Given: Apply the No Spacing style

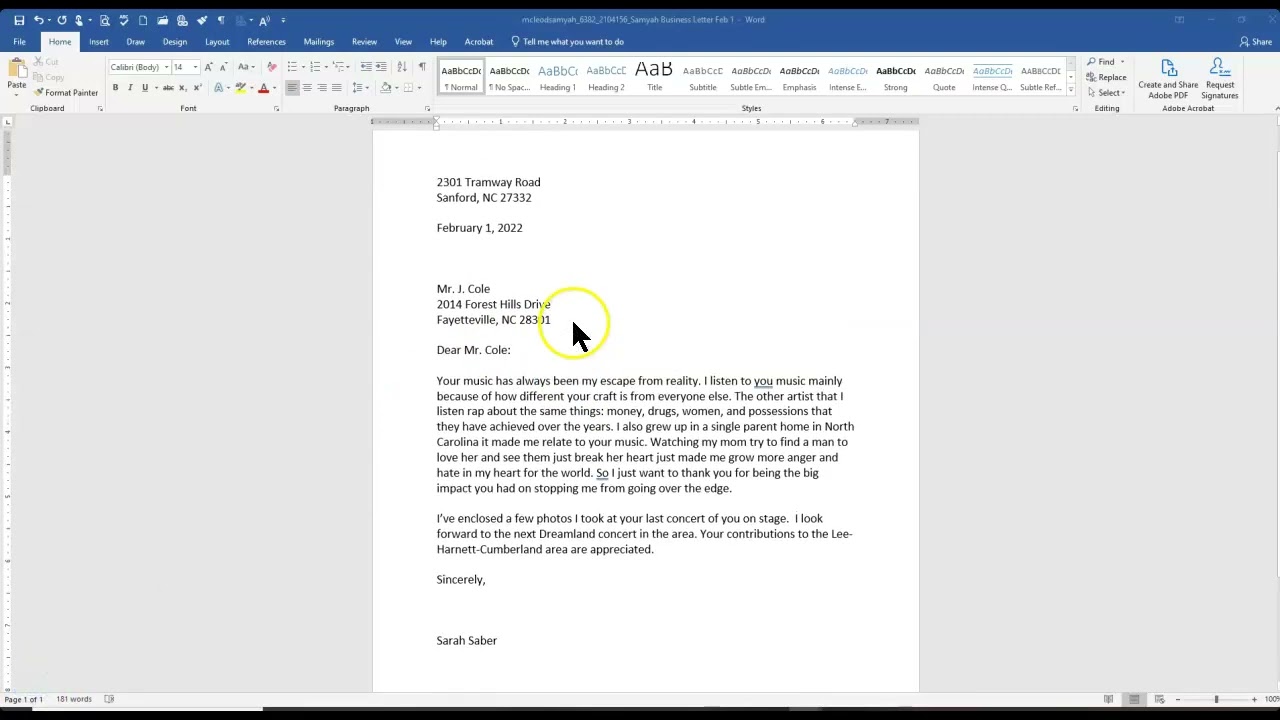Looking at the screenshot, I should 509,77.
